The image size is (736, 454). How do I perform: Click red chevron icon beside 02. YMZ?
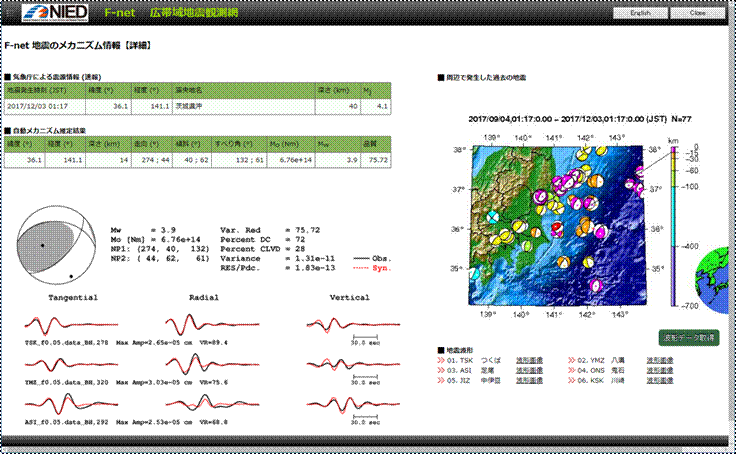(571, 361)
